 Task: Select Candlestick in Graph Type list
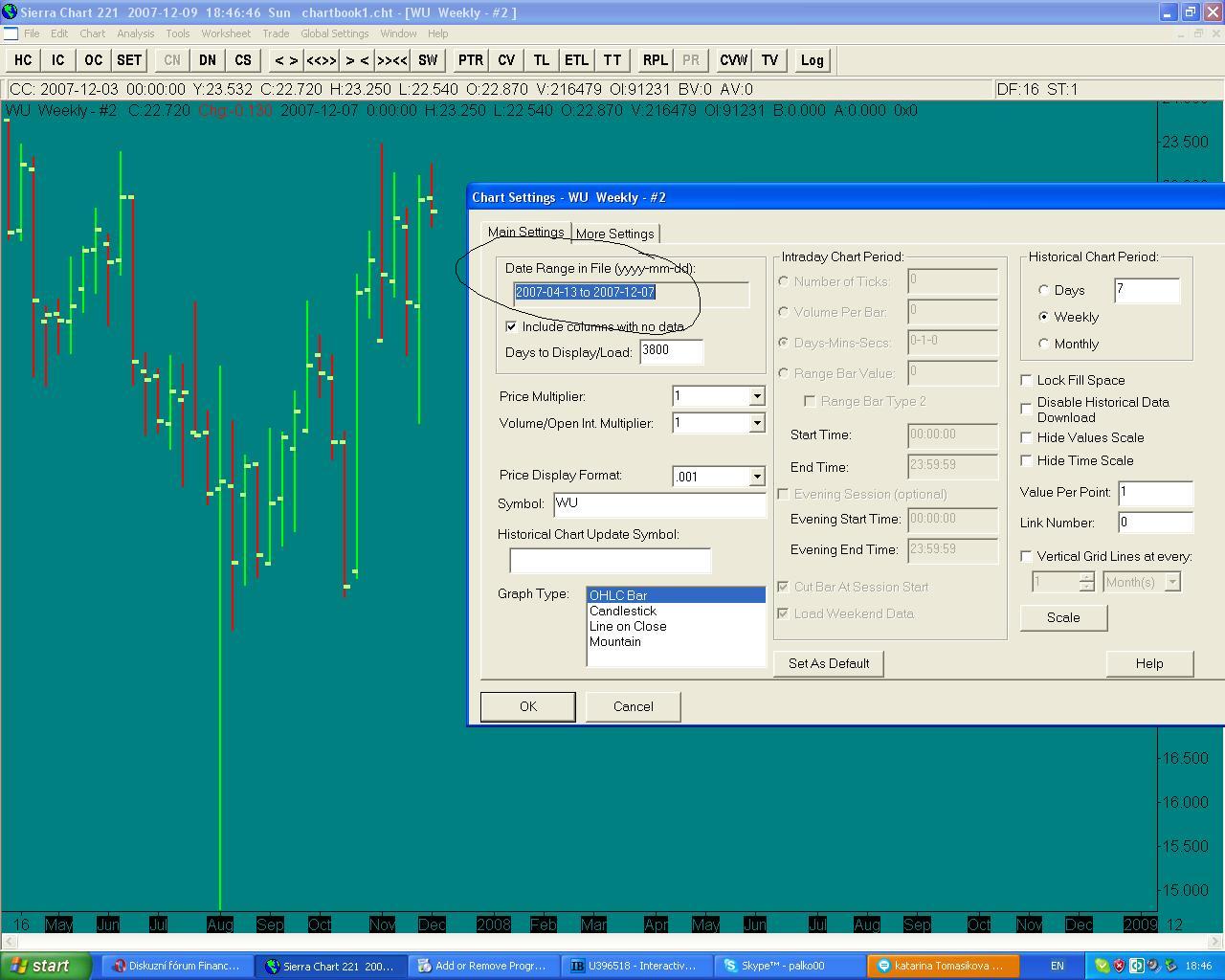pos(623,611)
